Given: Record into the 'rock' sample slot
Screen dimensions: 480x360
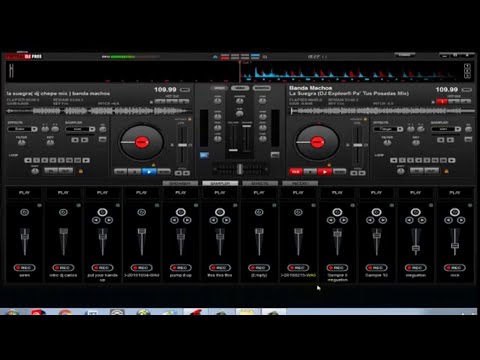Looking at the screenshot, I should coord(454,268).
